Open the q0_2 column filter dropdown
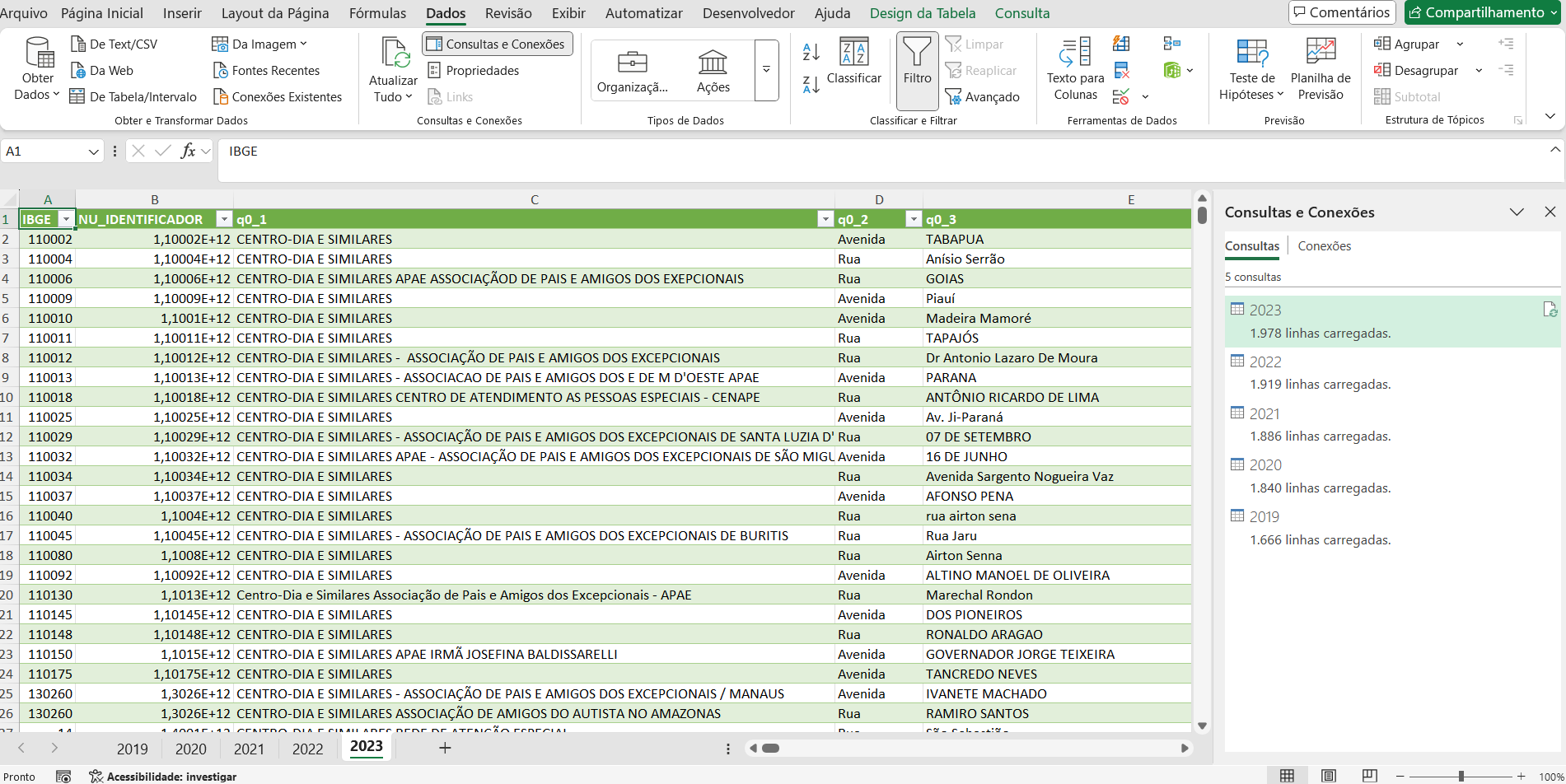Screen dimensions: 1566x784 pos(913,219)
